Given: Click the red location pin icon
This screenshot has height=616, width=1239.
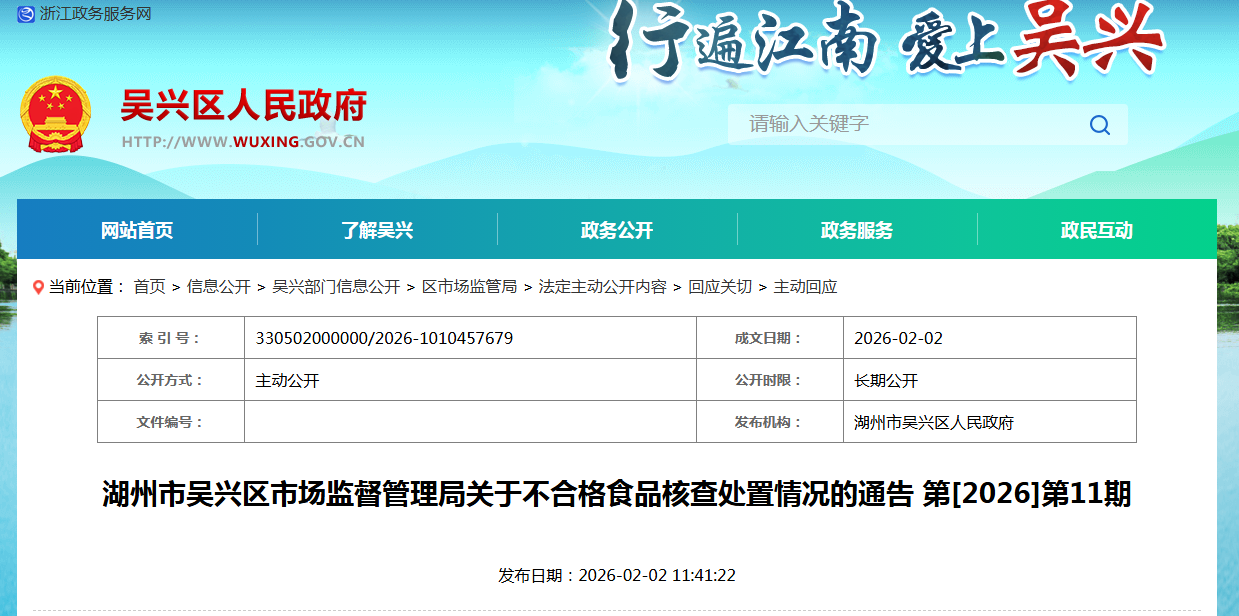Looking at the screenshot, I should click(x=38, y=287).
